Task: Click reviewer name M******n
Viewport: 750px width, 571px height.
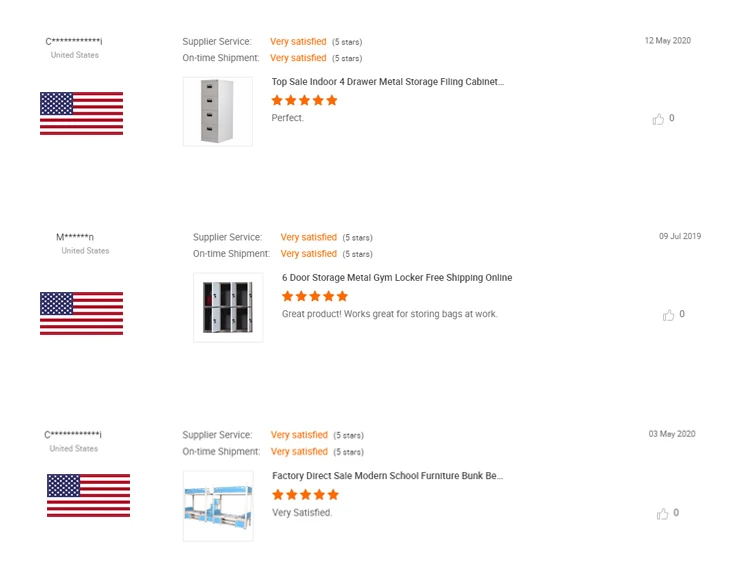Action: [75, 237]
